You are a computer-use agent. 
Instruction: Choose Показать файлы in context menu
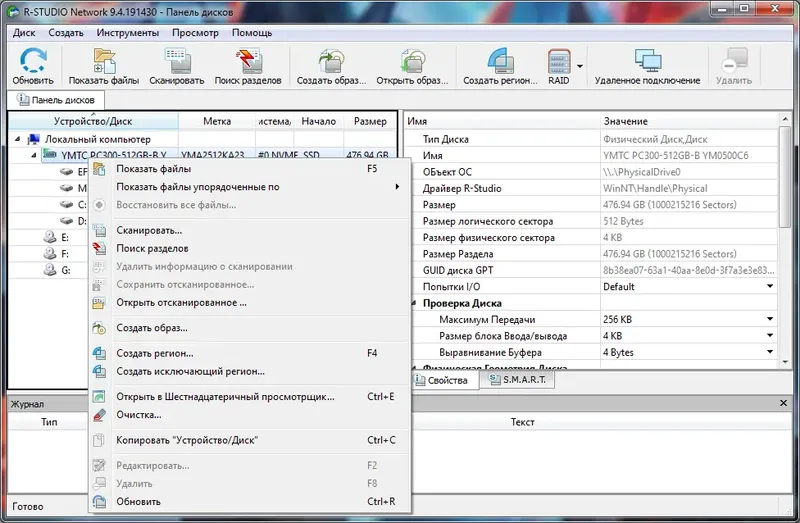pyautogui.click(x=249, y=169)
